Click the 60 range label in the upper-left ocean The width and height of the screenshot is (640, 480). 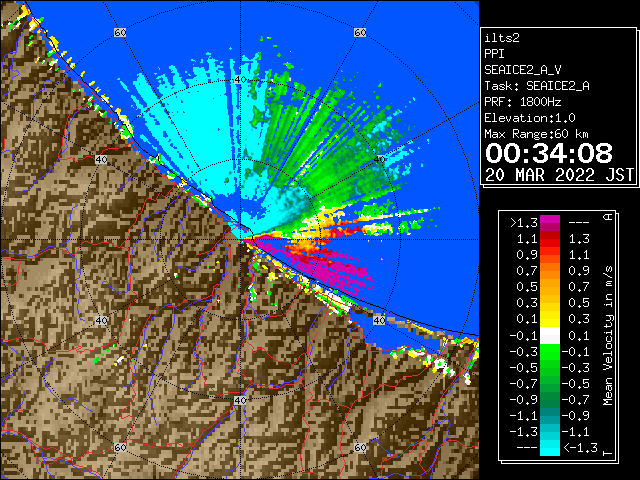[x=120, y=32]
